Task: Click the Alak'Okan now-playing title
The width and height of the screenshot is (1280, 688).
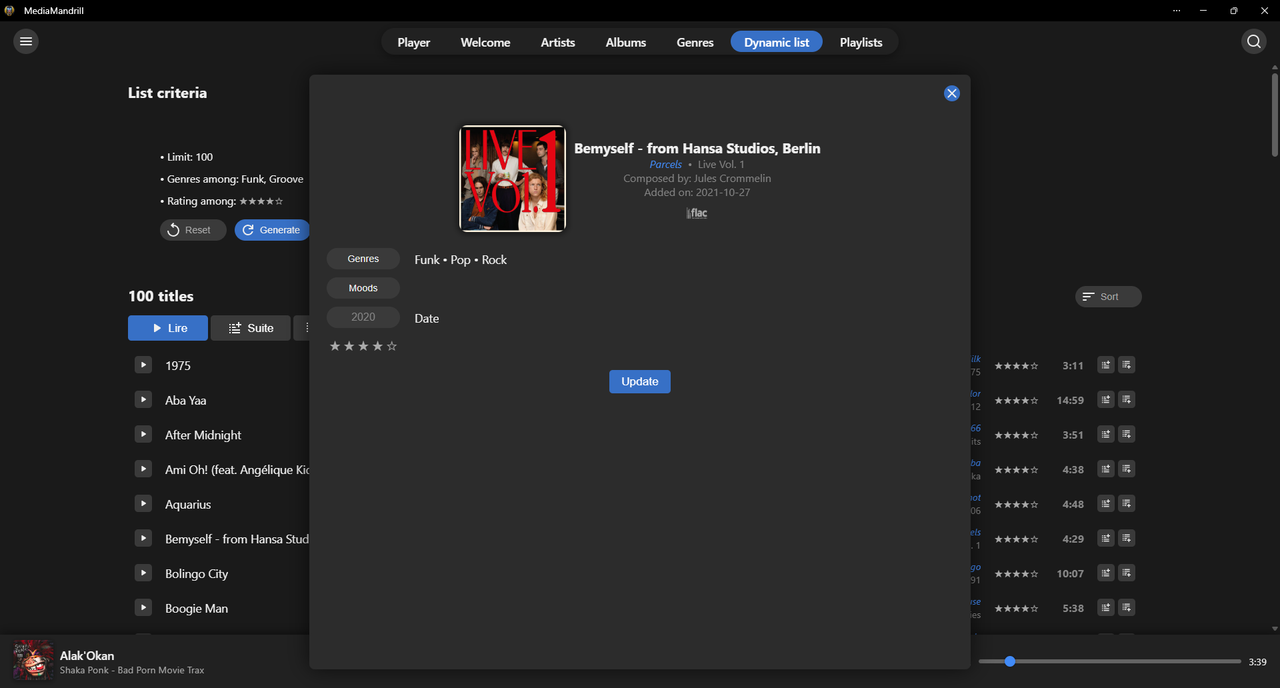Action: pos(87,656)
